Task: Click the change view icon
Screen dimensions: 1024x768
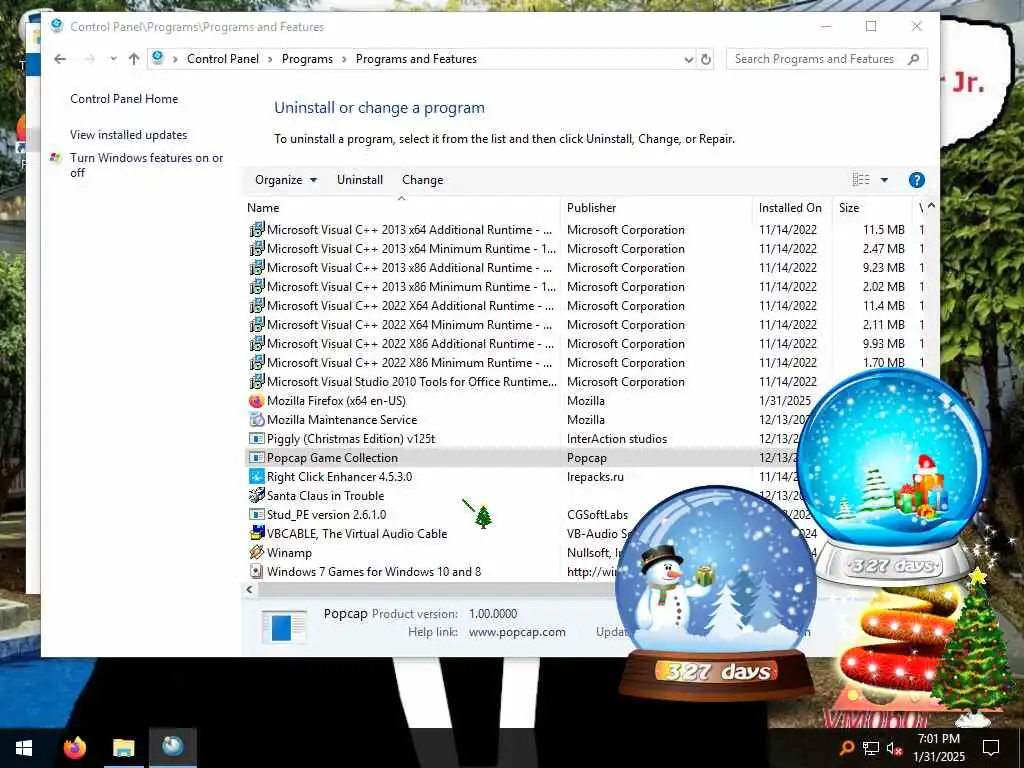Action: click(861, 180)
